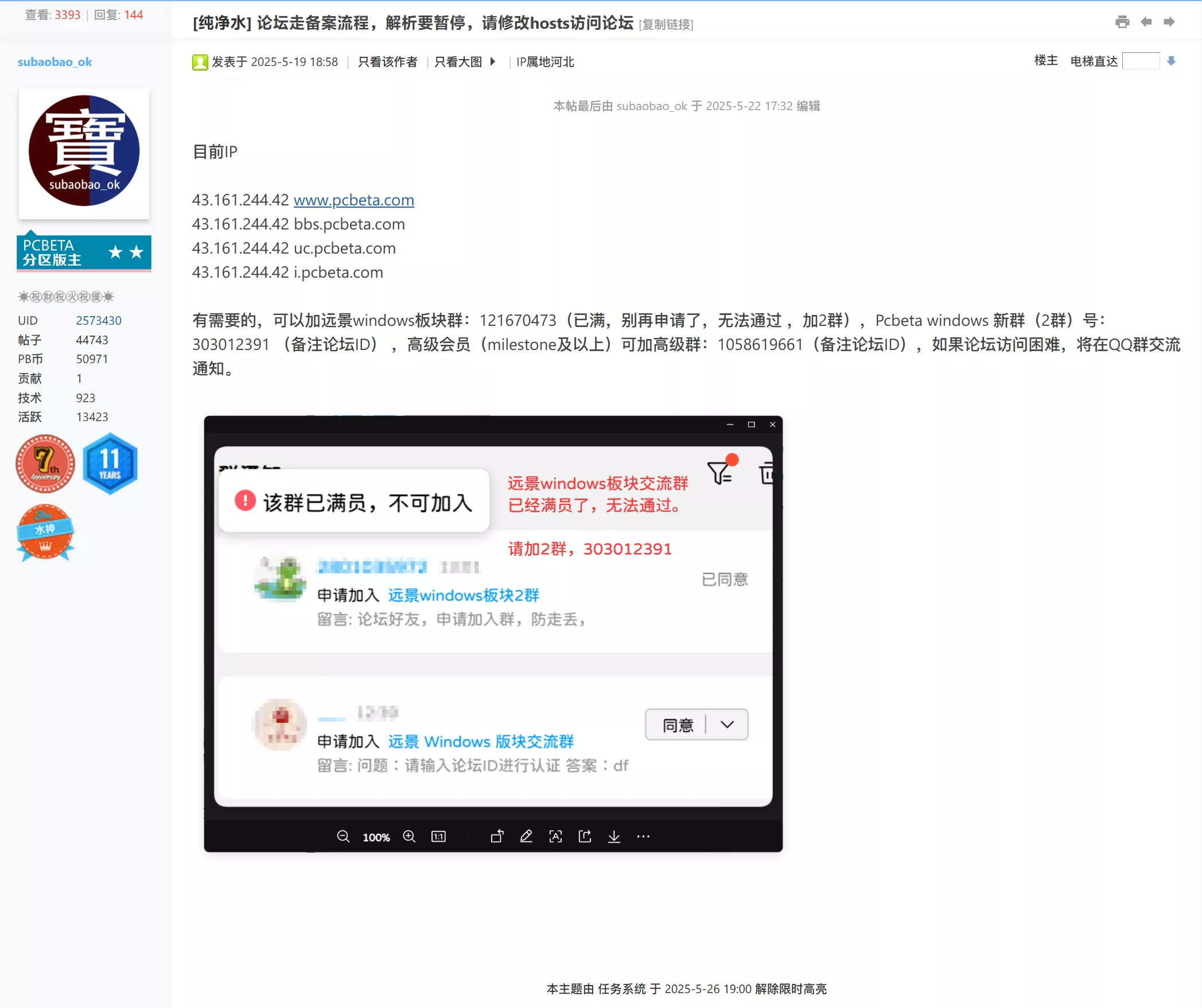Click zoom-out magnifier in image viewer toolbar

point(343,836)
